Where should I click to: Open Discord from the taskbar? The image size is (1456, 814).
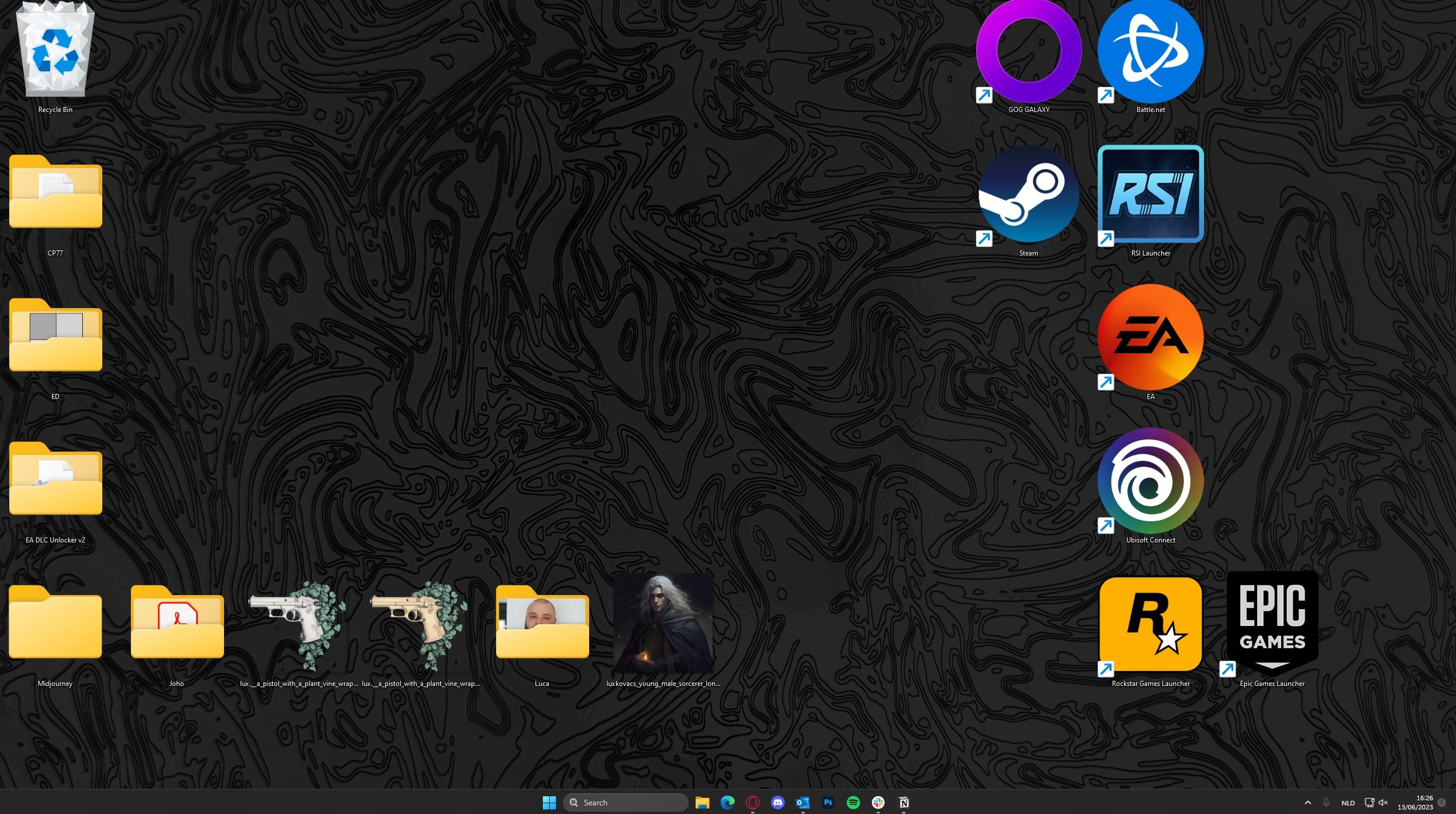coord(778,803)
